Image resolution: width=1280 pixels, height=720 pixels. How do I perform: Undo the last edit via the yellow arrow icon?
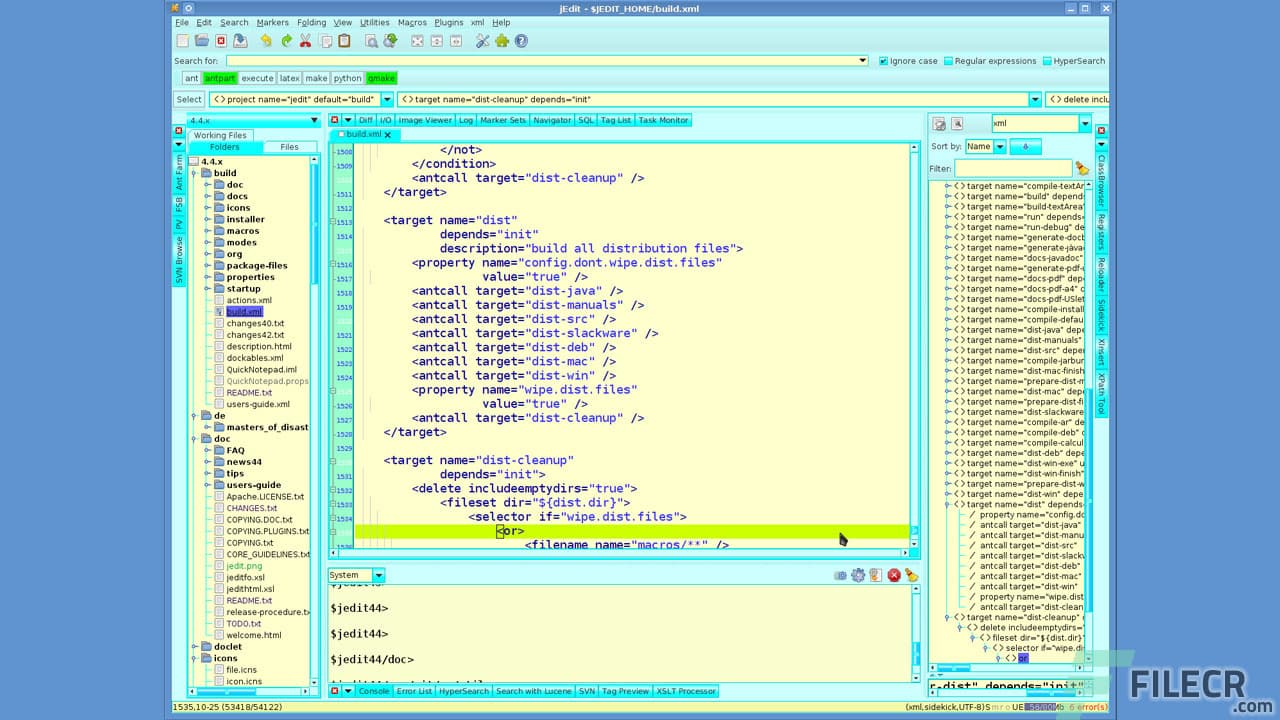(x=266, y=41)
